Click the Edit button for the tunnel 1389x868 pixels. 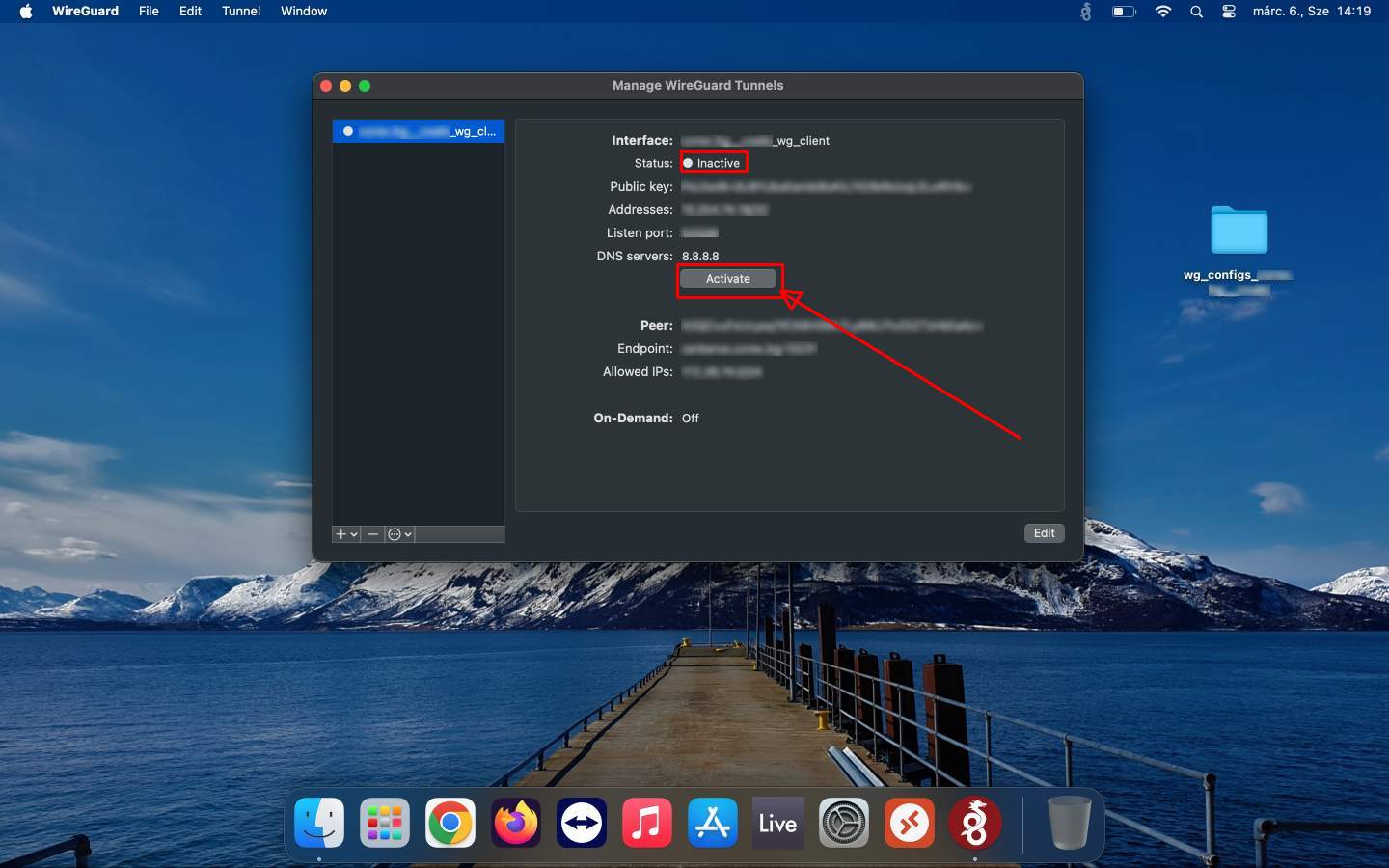click(x=1044, y=533)
